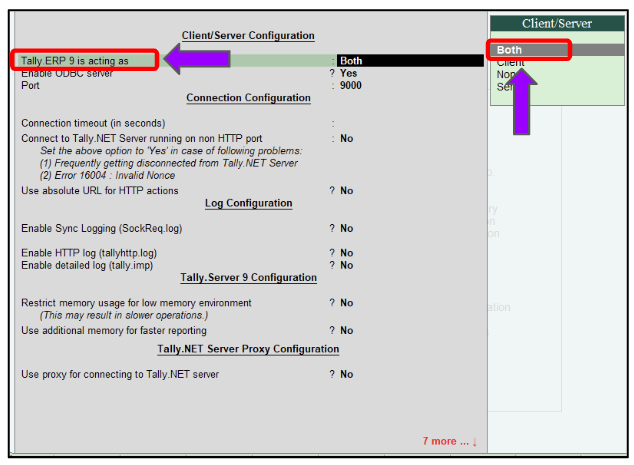The image size is (634, 465).
Task: Click the 'Connection Configuration' heading
Action: (248, 98)
